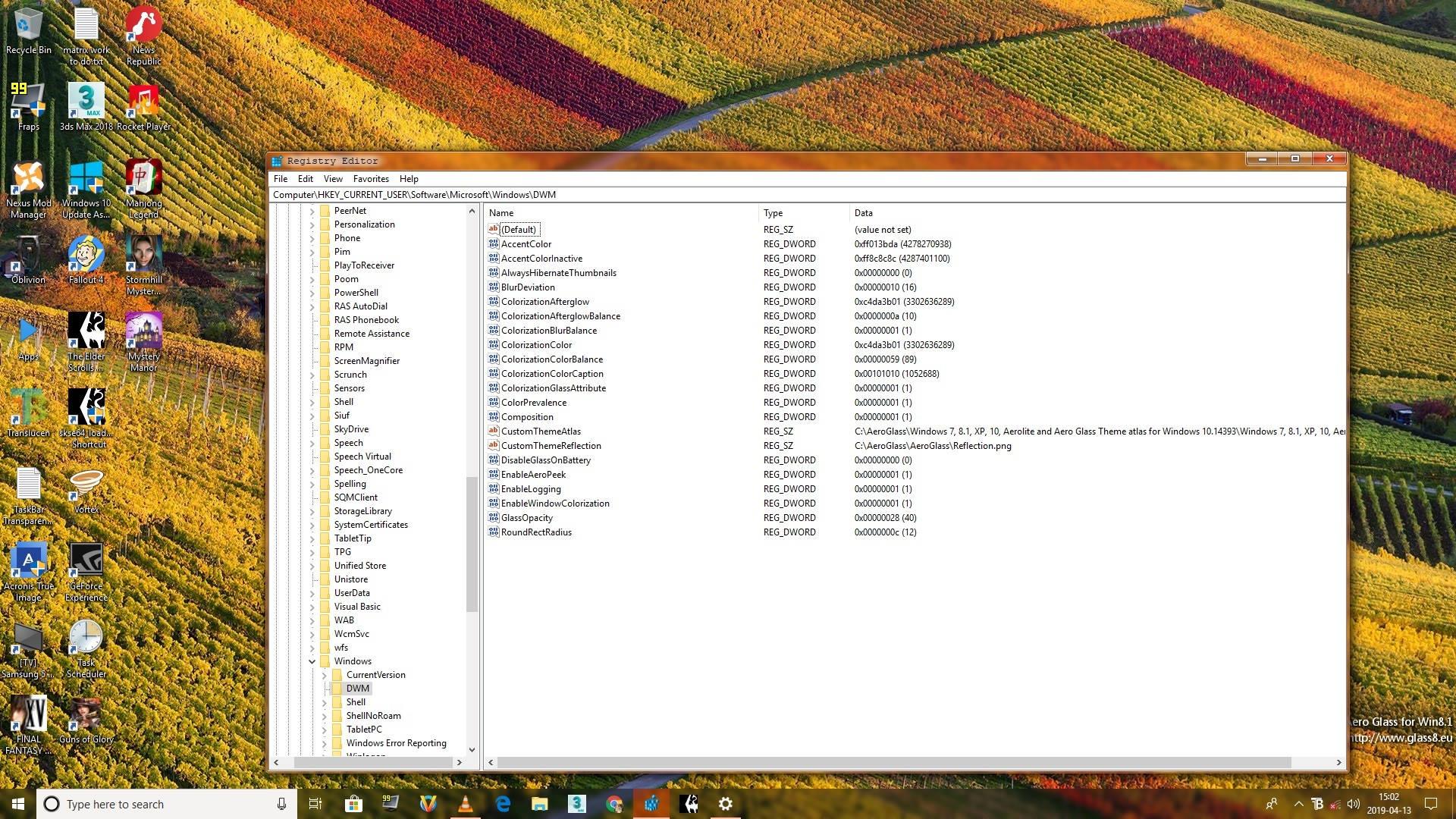The height and width of the screenshot is (819, 1456).
Task: Click the tree pane vertical scrollbar down arrow
Action: click(472, 750)
